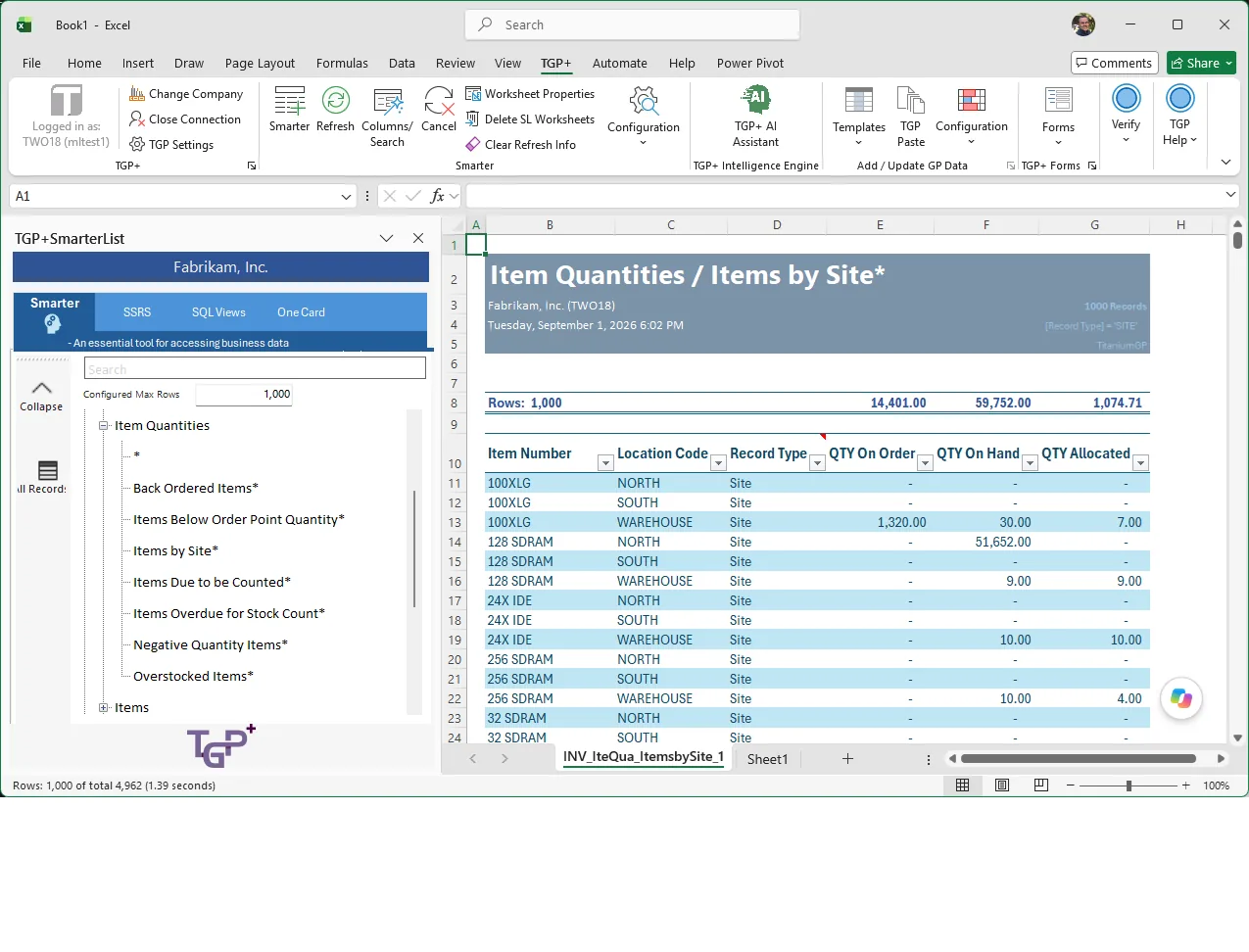Open Columns/Search tool
Screen dimensions: 1249x952
click(x=387, y=117)
